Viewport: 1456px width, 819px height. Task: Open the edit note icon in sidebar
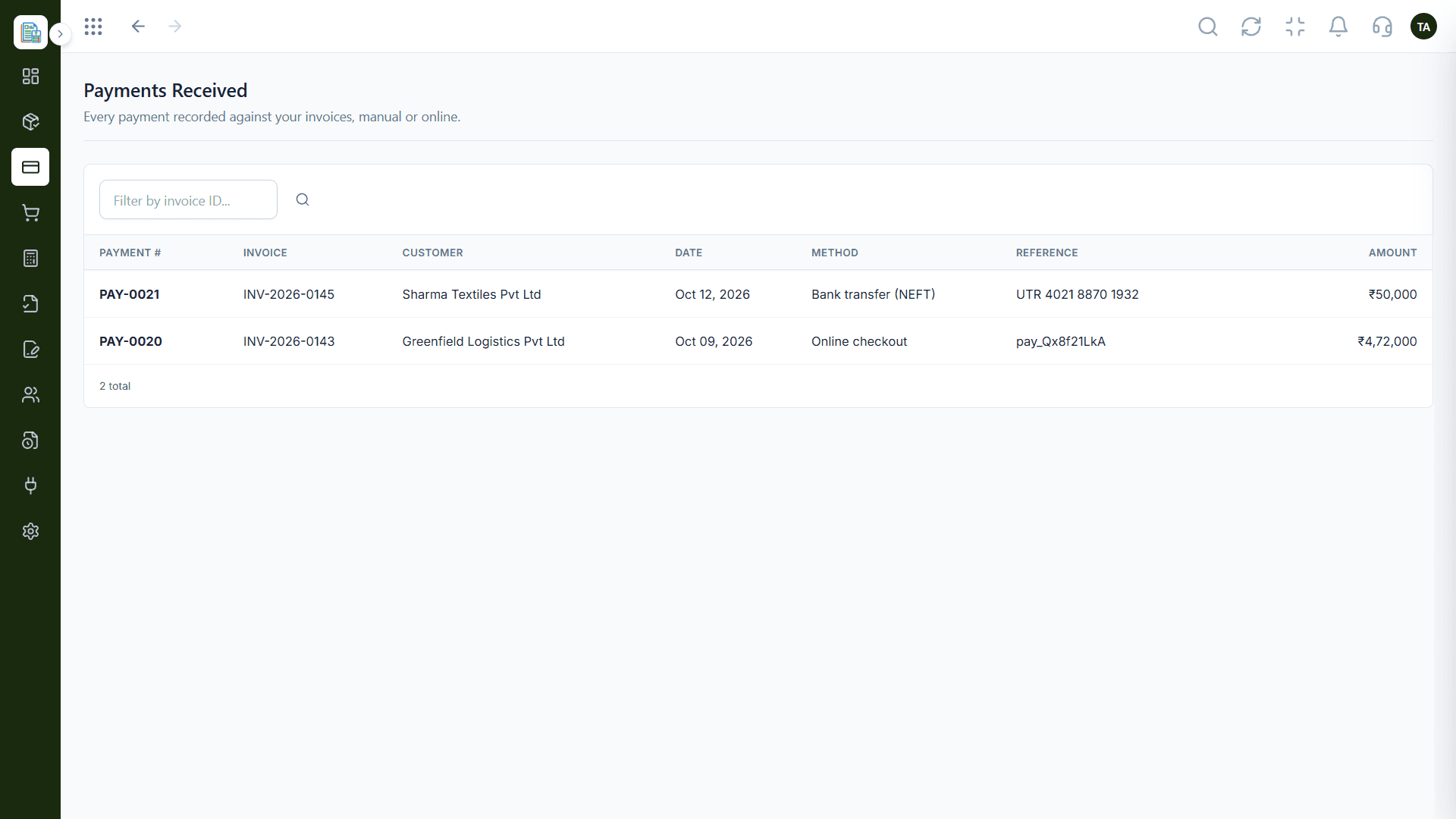coord(30,350)
